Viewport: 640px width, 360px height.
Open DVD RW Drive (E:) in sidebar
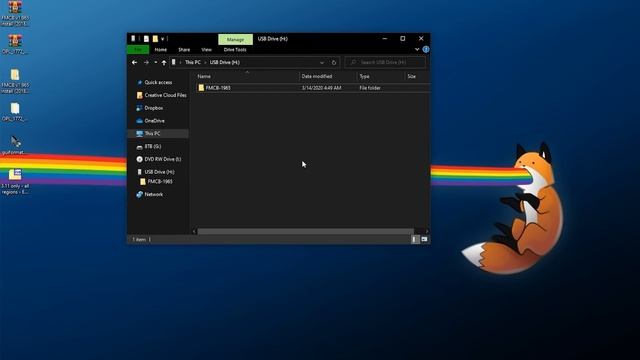point(162,159)
